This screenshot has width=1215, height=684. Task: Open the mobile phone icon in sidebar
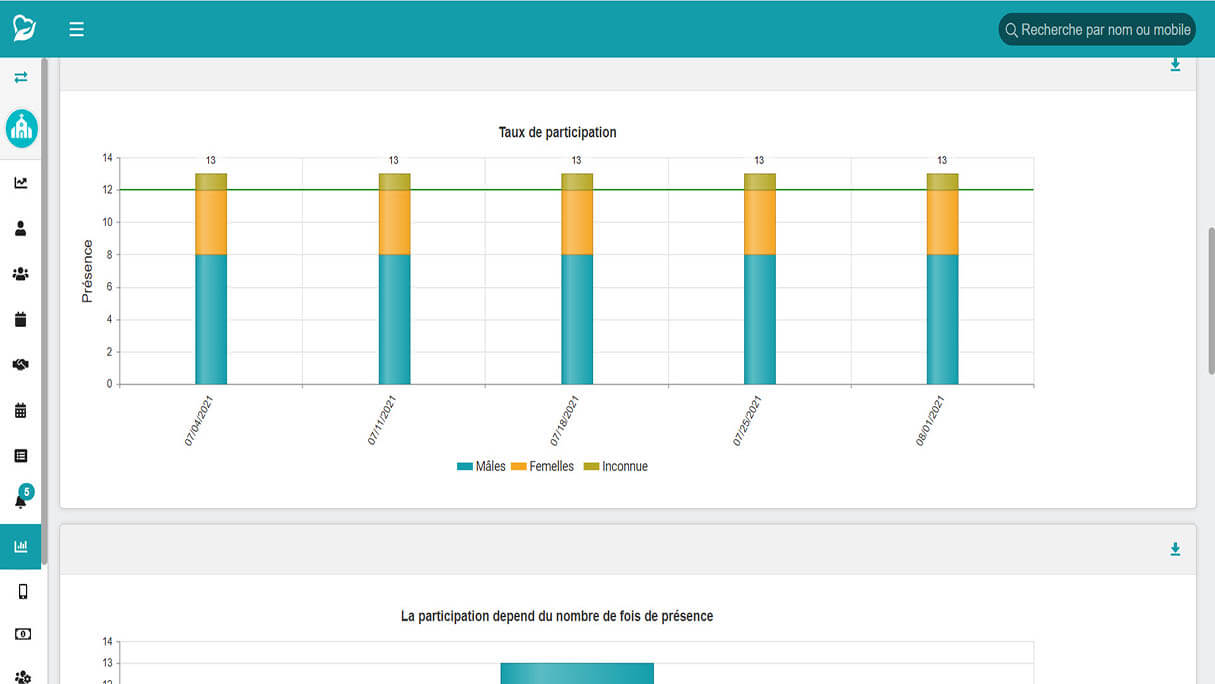(x=23, y=592)
